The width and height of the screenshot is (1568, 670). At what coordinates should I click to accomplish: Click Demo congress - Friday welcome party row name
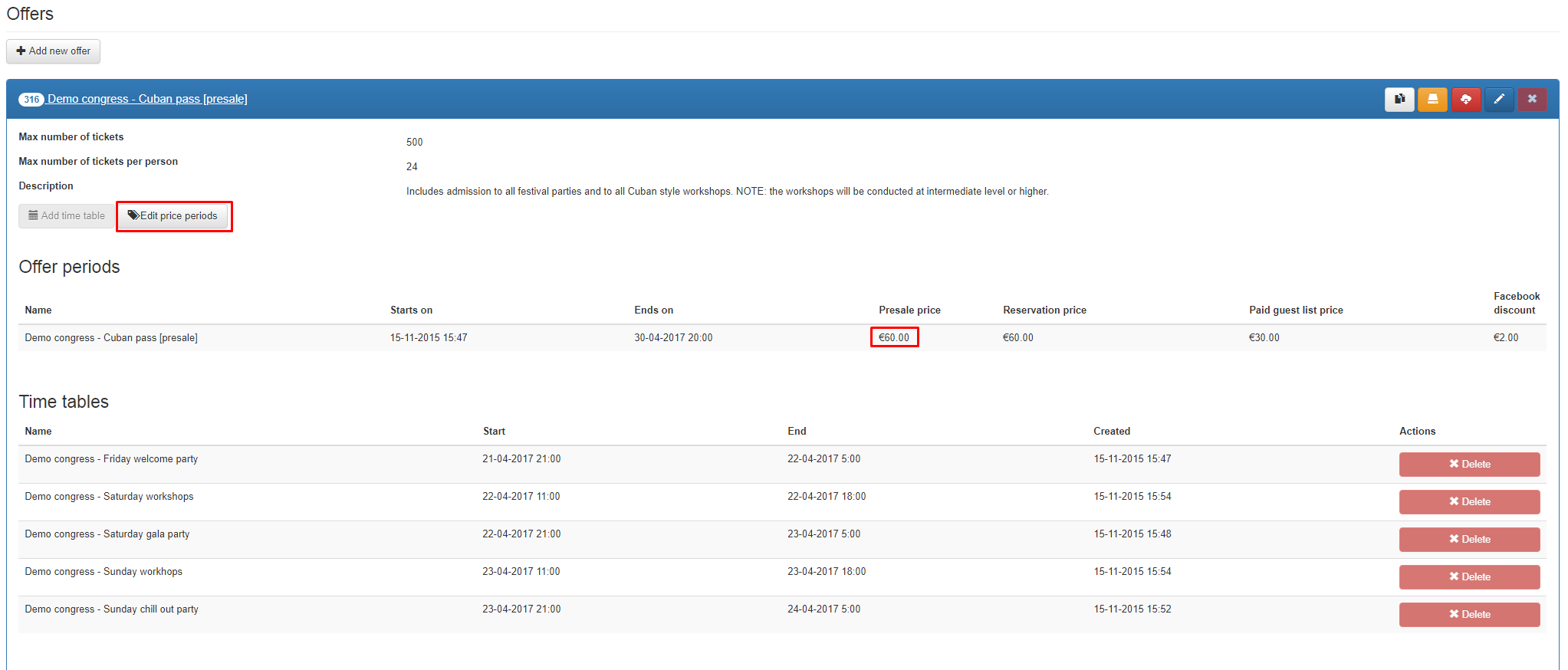point(111,458)
